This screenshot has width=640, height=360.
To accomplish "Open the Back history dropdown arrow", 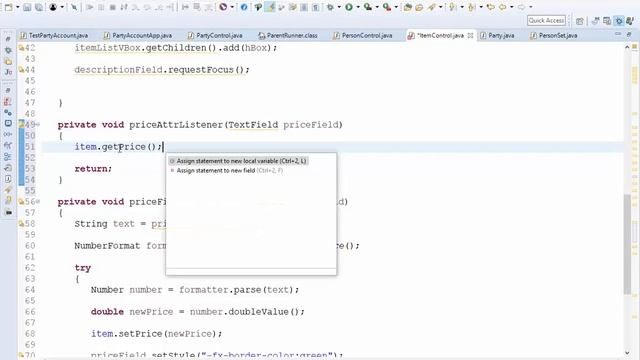I will 511,7.
